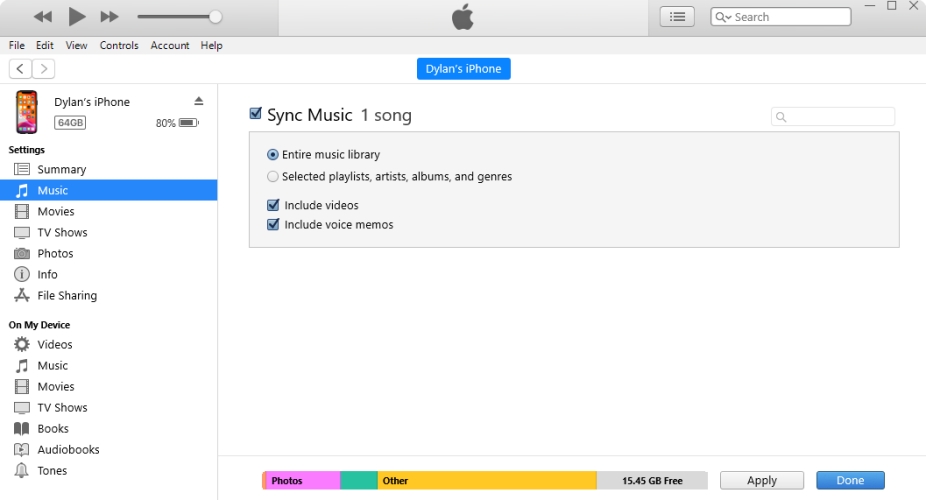Click the Apple logo in header
The width and height of the screenshot is (926, 500).
click(463, 17)
